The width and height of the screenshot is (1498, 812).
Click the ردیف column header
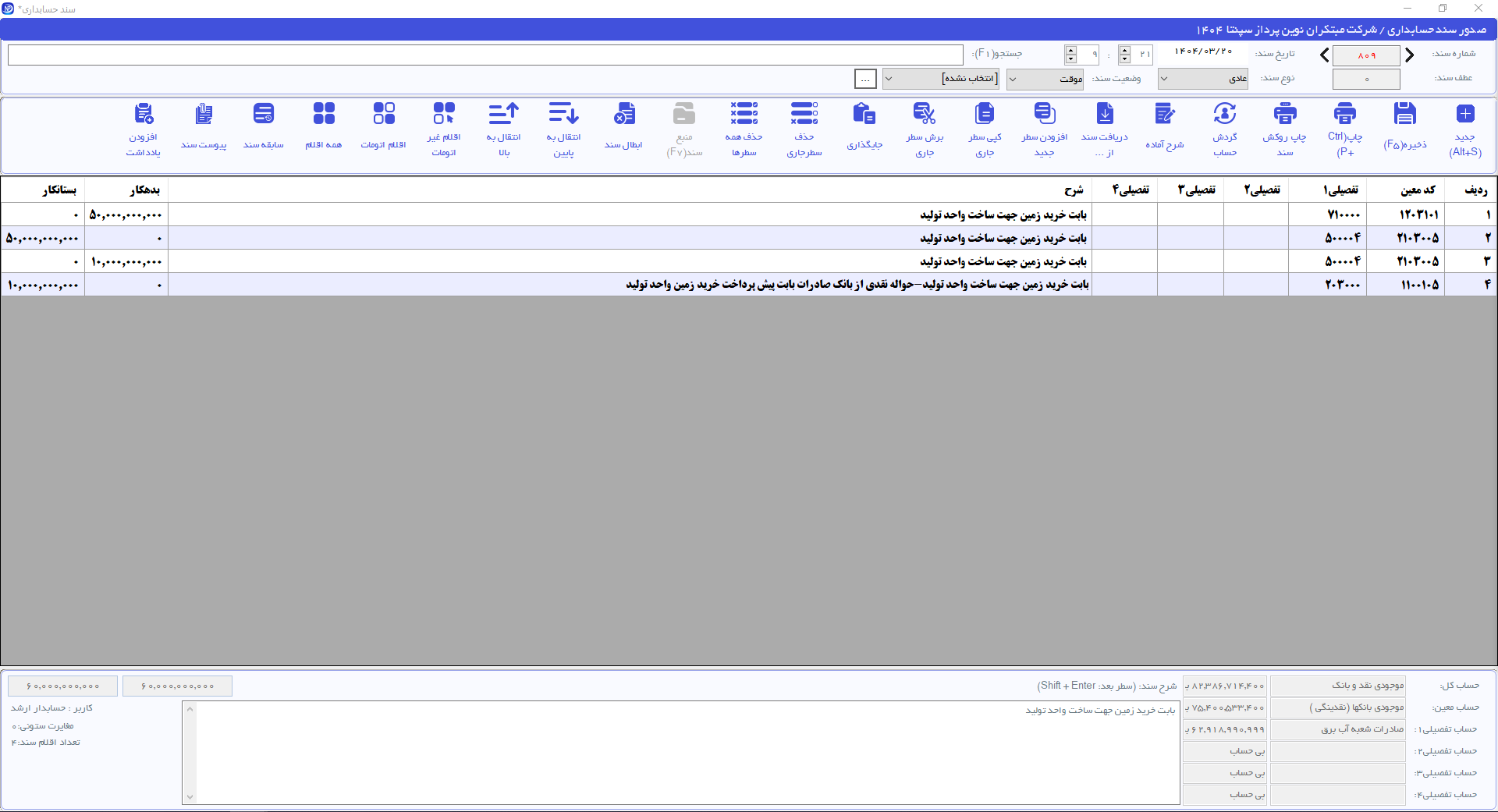coord(1471,190)
